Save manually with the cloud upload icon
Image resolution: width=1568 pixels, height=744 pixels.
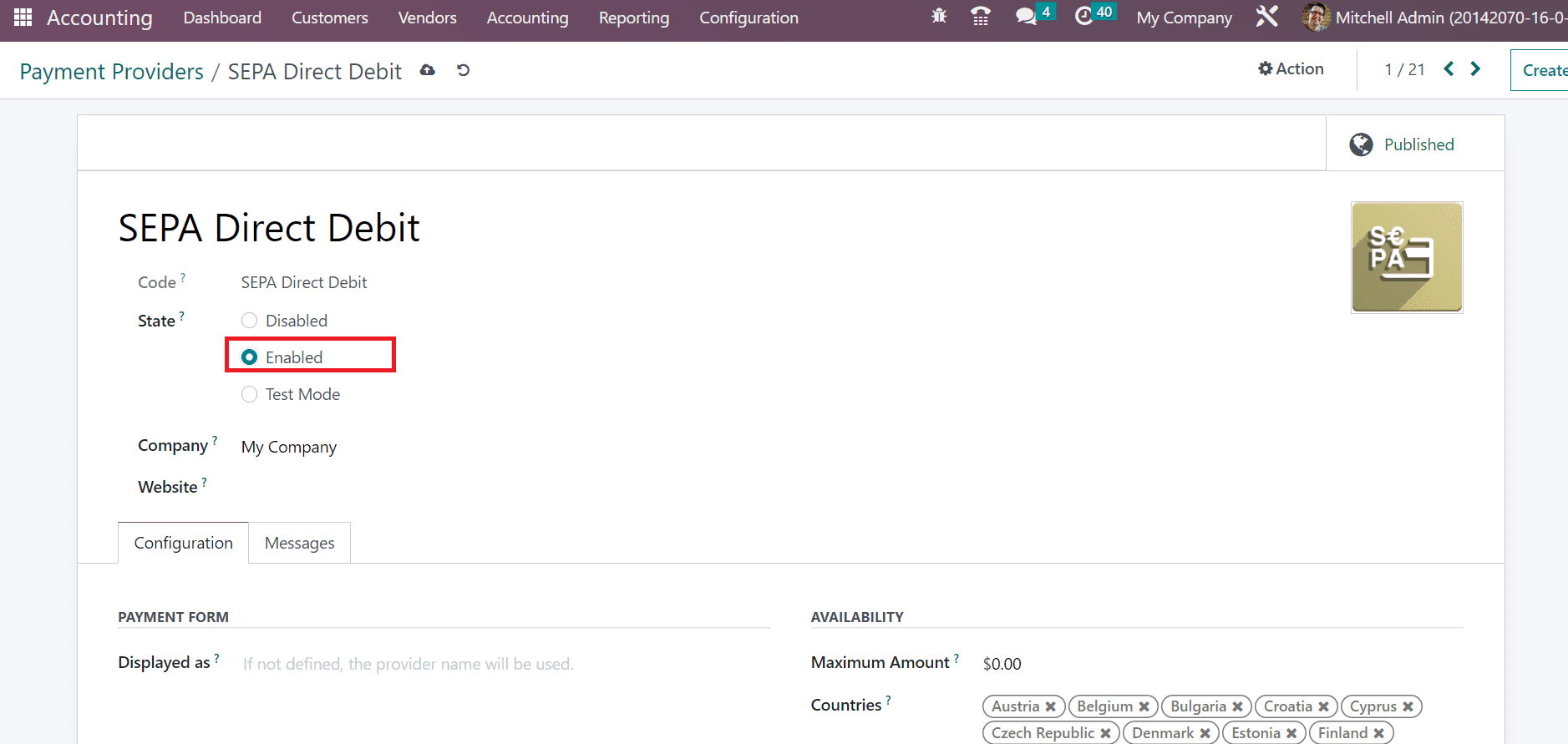coord(428,71)
